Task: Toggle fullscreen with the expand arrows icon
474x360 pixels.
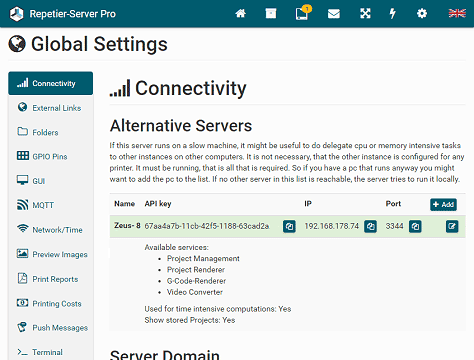Action: point(365,14)
